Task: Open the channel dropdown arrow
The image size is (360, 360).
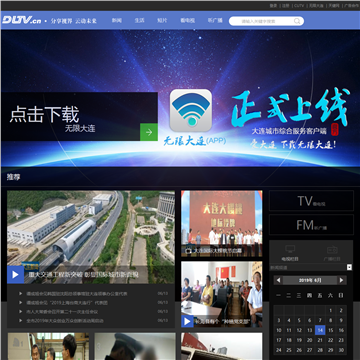Action: click(349, 267)
